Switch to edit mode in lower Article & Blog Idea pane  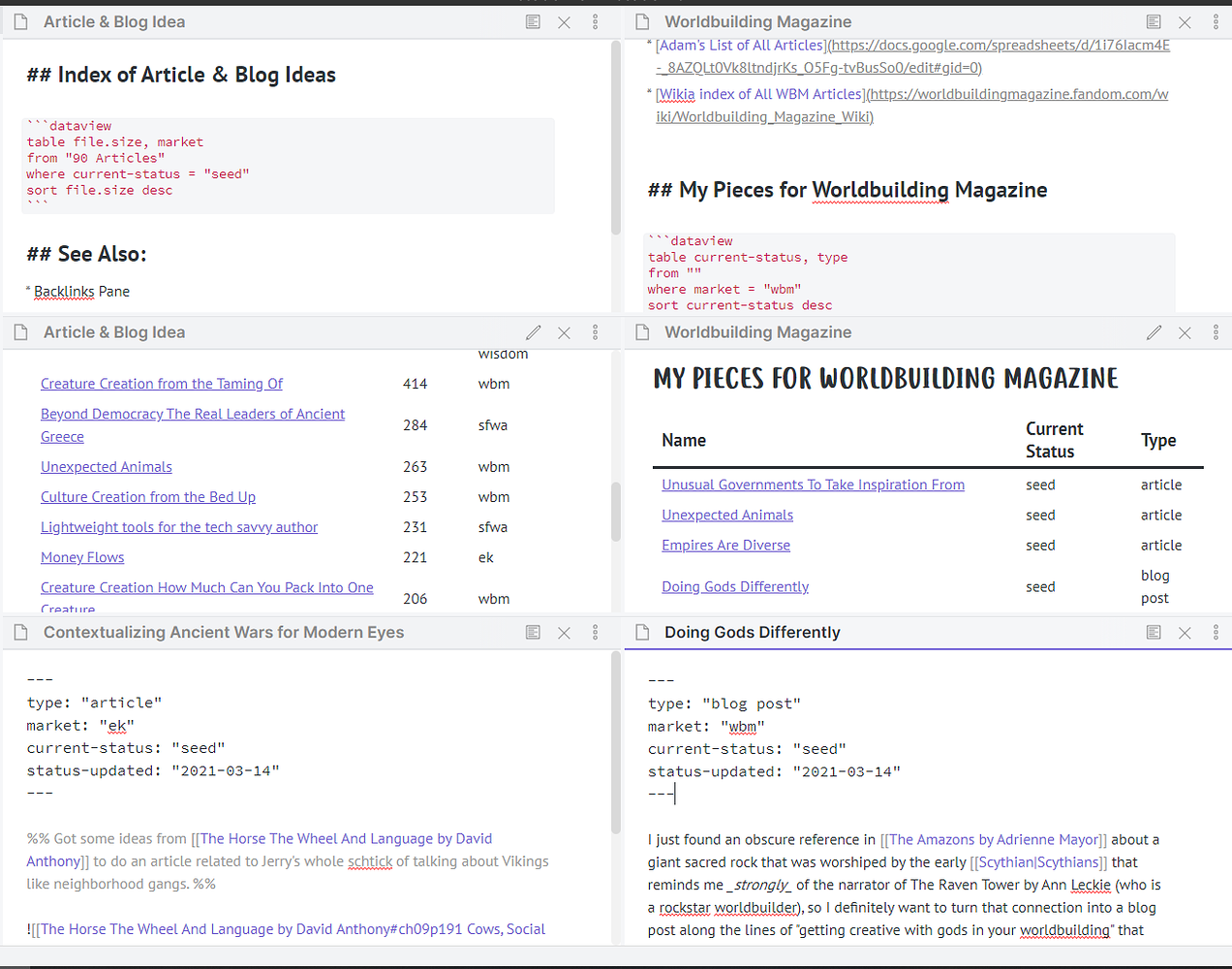click(x=533, y=332)
